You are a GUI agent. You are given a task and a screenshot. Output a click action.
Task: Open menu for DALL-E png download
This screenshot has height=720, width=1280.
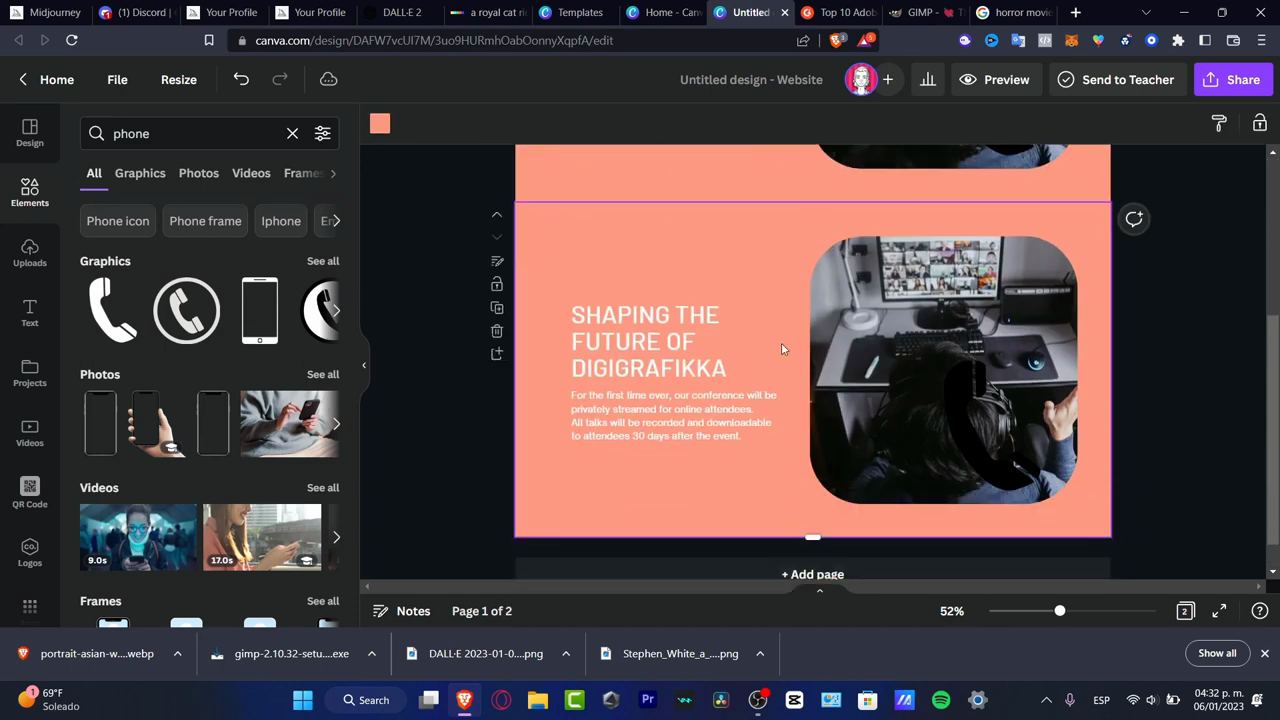pyautogui.click(x=565, y=654)
